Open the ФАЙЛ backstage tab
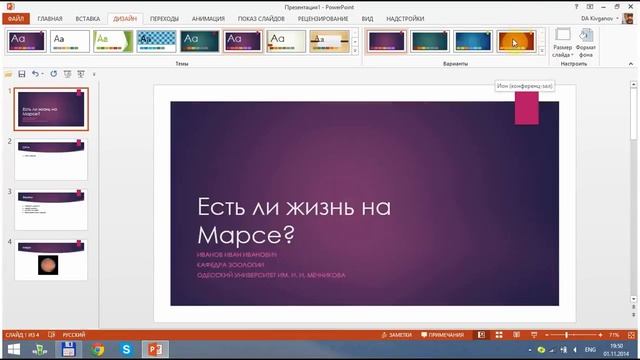 [16, 19]
